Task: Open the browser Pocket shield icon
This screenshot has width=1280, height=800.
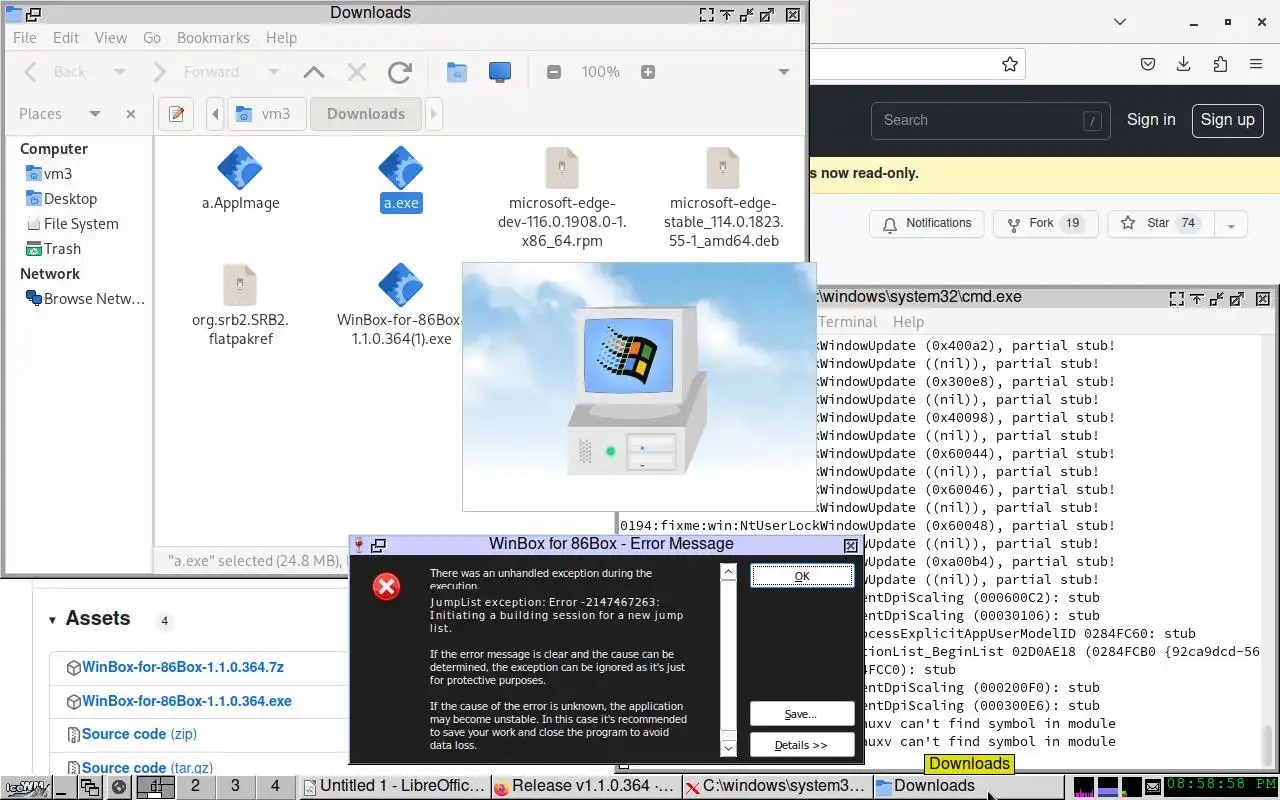Action: coord(1149,64)
